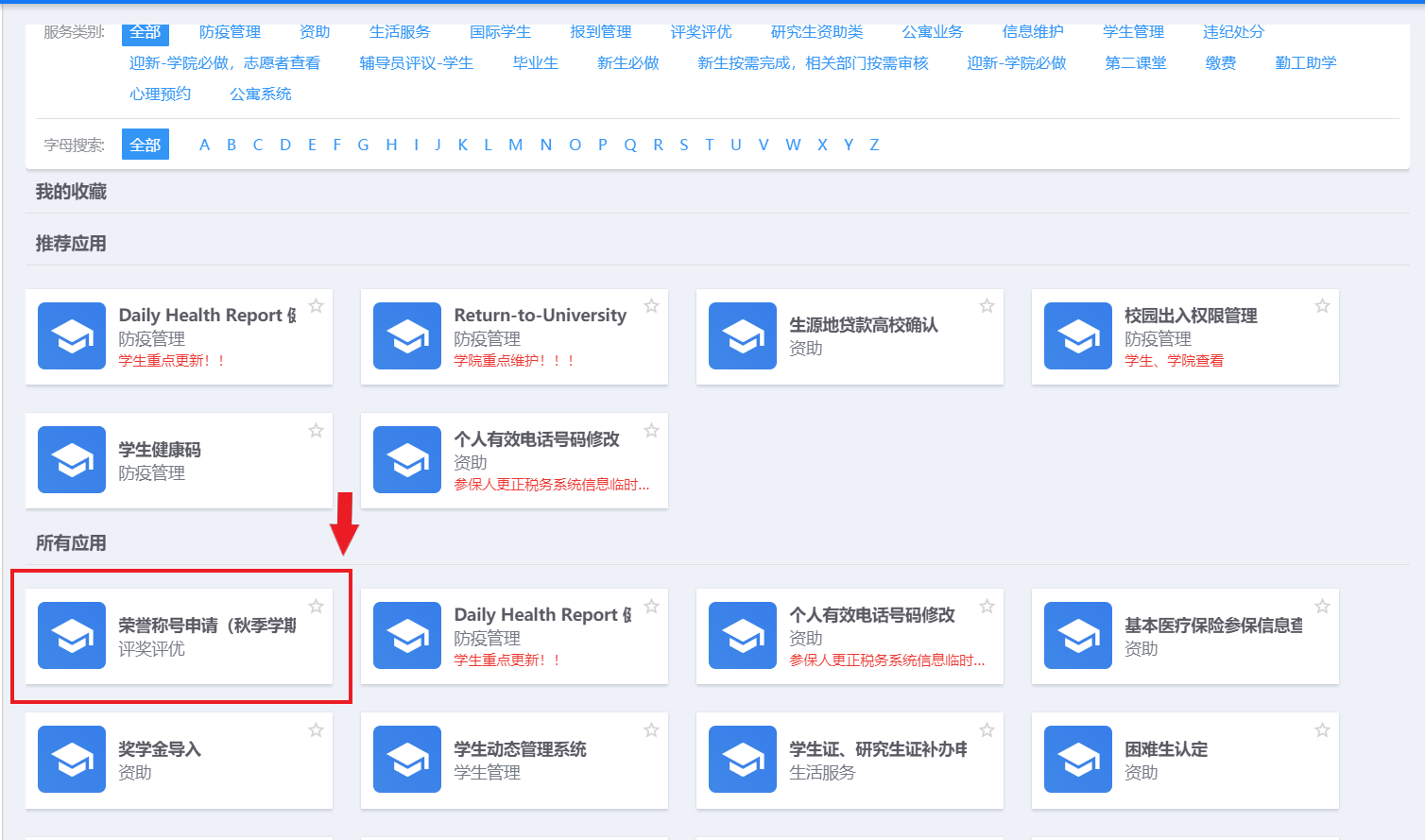Open the 校园出入权限管理 app icon

[x=1078, y=336]
